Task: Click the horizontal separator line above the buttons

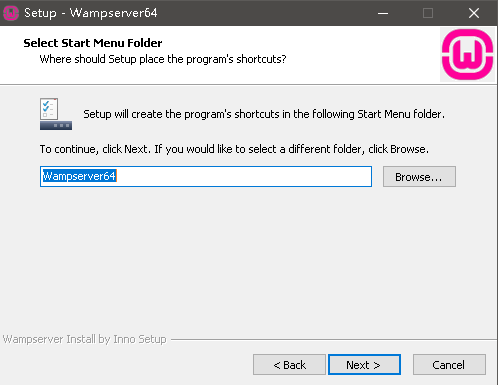Action: click(x=334, y=340)
